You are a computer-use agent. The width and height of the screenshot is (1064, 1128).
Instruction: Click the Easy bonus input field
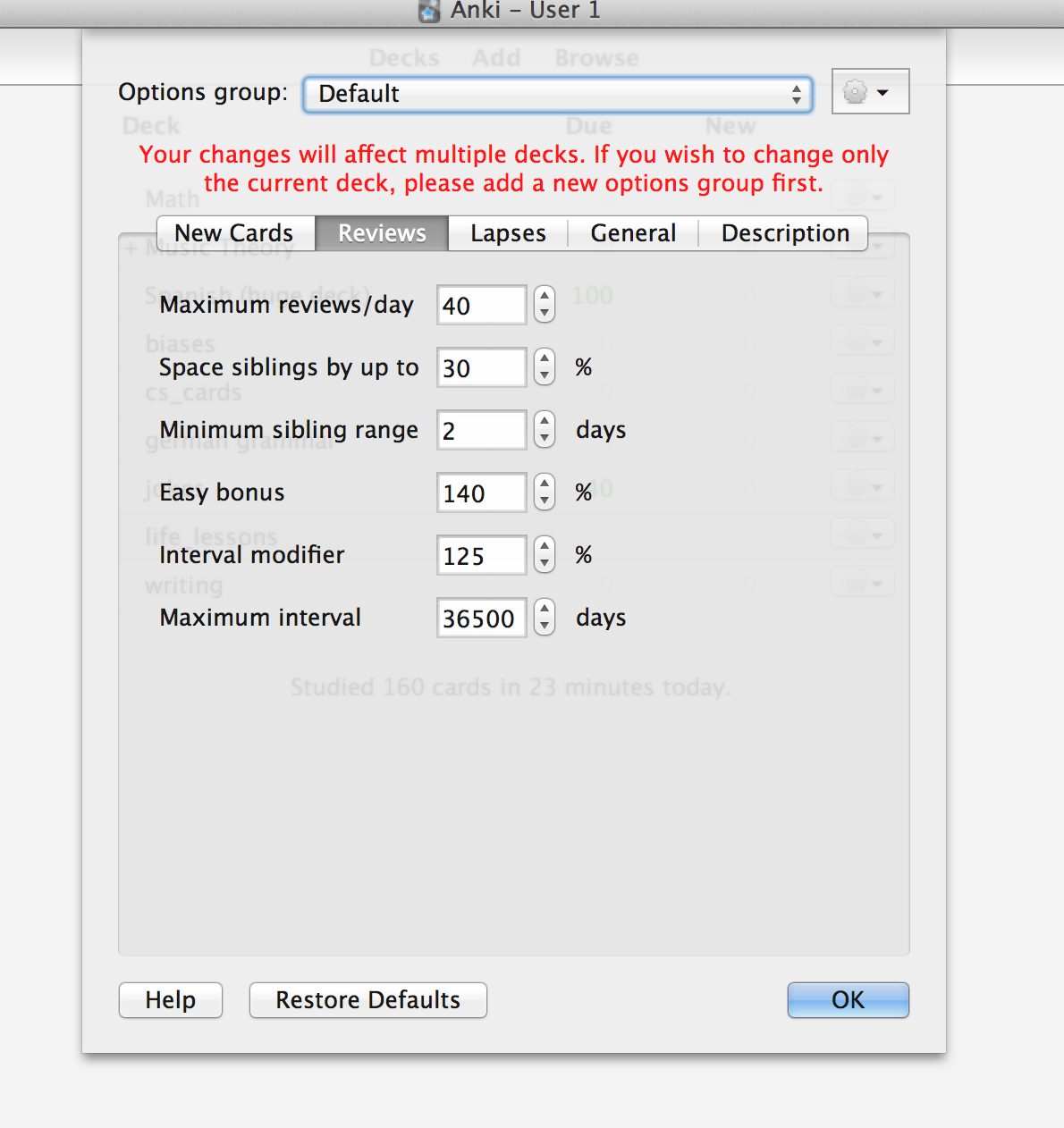click(x=481, y=493)
